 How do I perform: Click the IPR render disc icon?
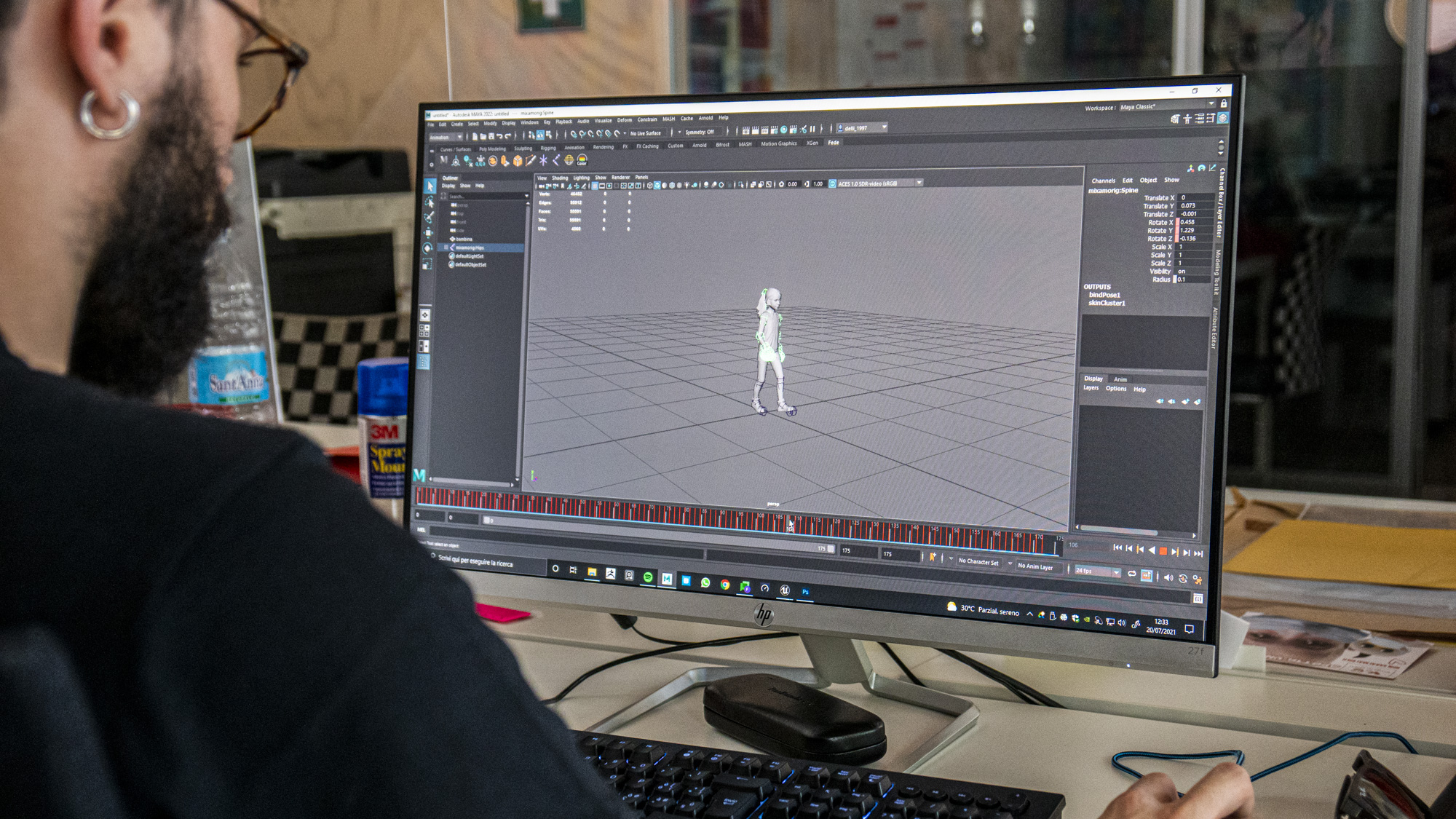coord(783,130)
